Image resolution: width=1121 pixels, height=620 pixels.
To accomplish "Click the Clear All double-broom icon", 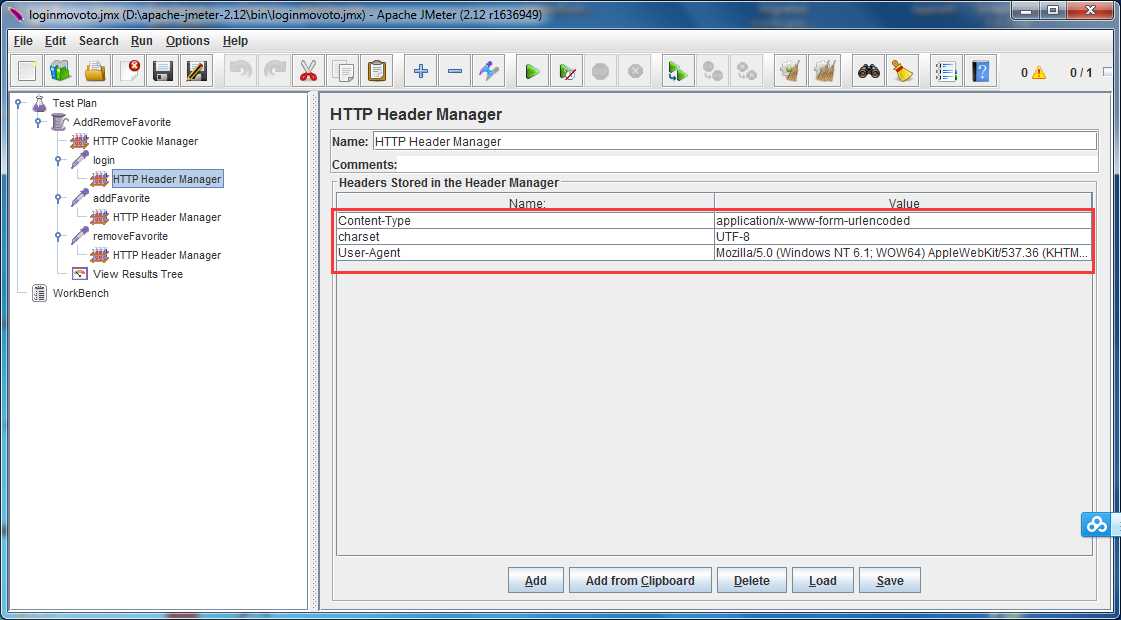I will [824, 72].
